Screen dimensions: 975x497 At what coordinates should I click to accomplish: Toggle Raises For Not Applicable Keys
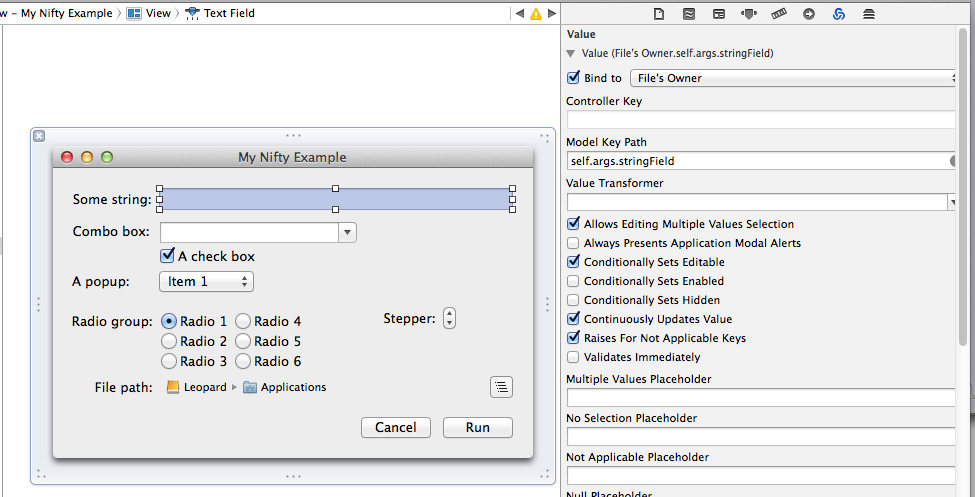[x=573, y=338]
